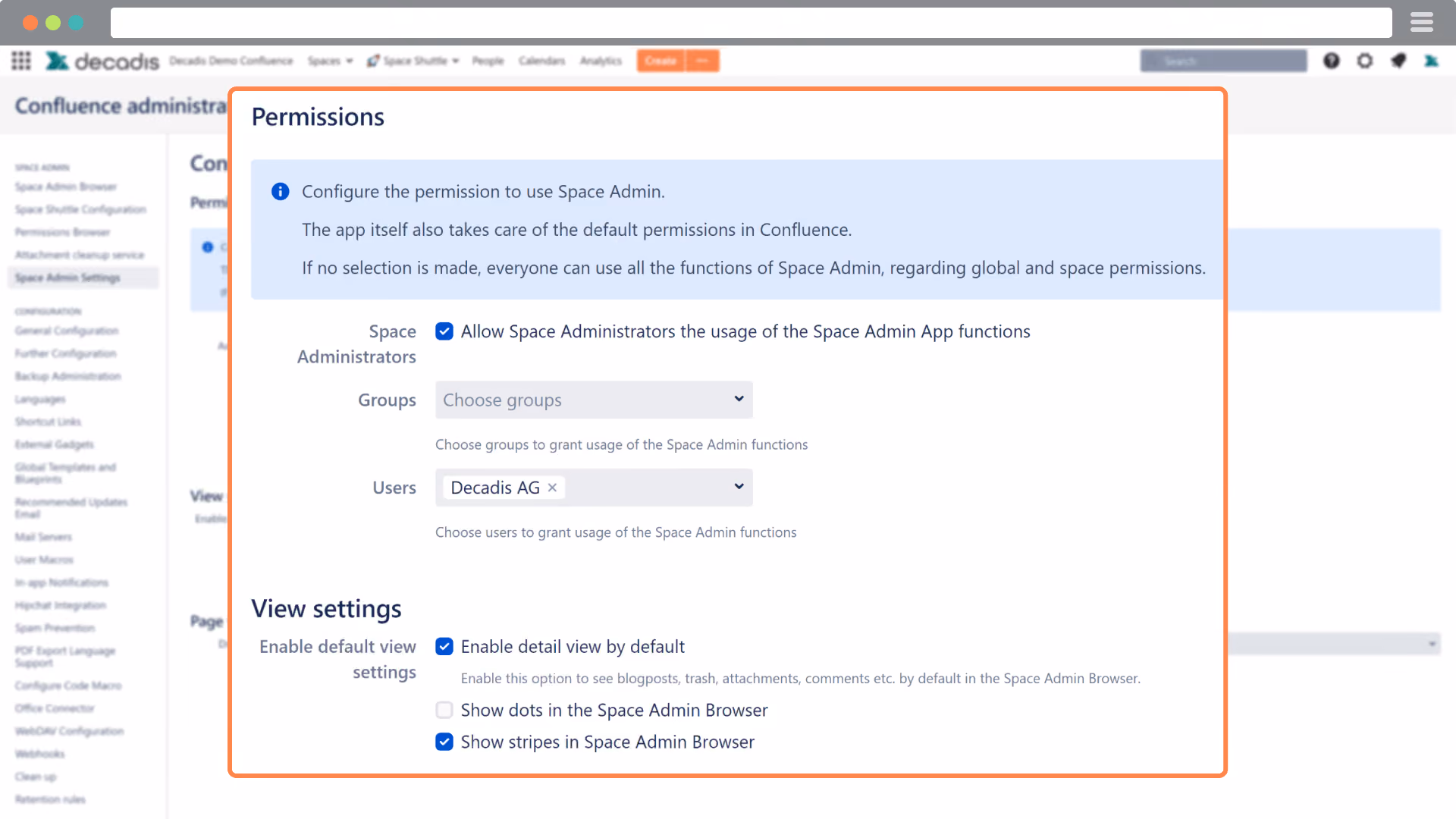Open the administration gear icon
This screenshot has width=1456, height=819.
pyautogui.click(x=1365, y=61)
